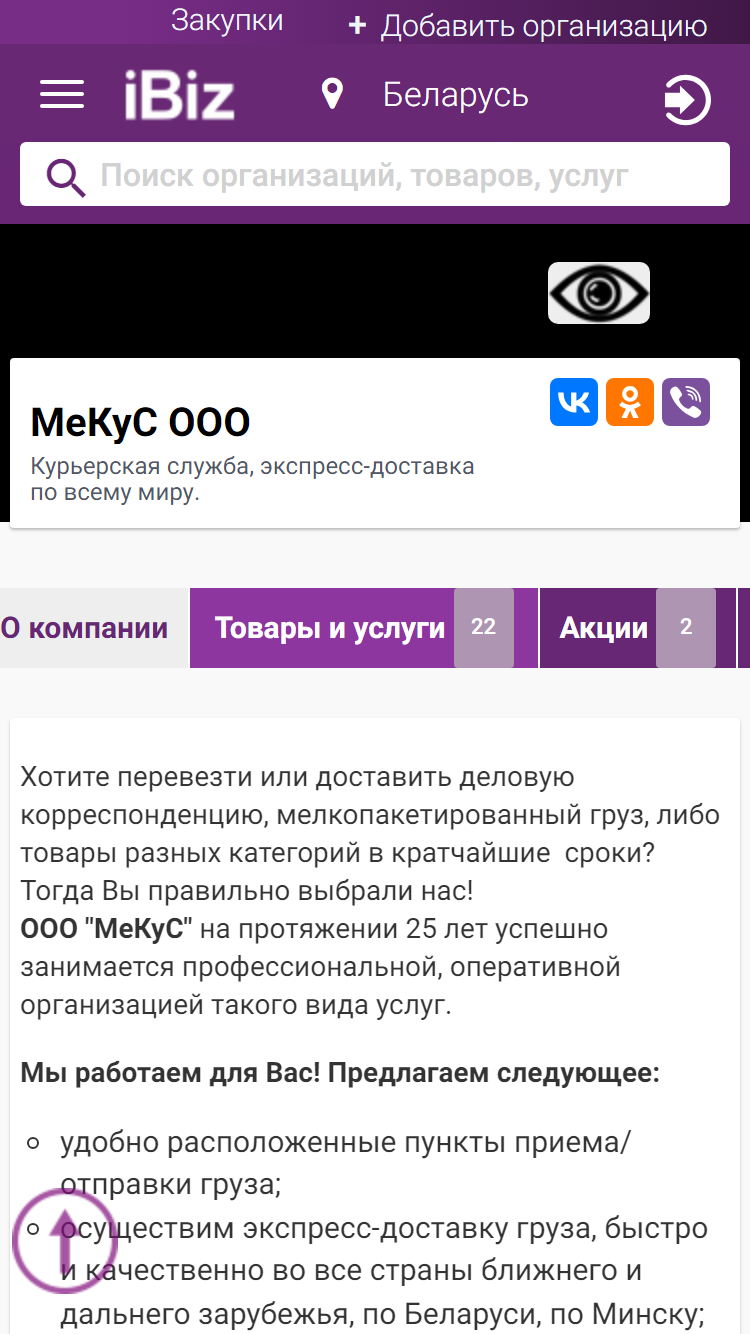750x1334 pixels.
Task: Click удобно расположенные пункты приема bullet
Action: (345, 1163)
